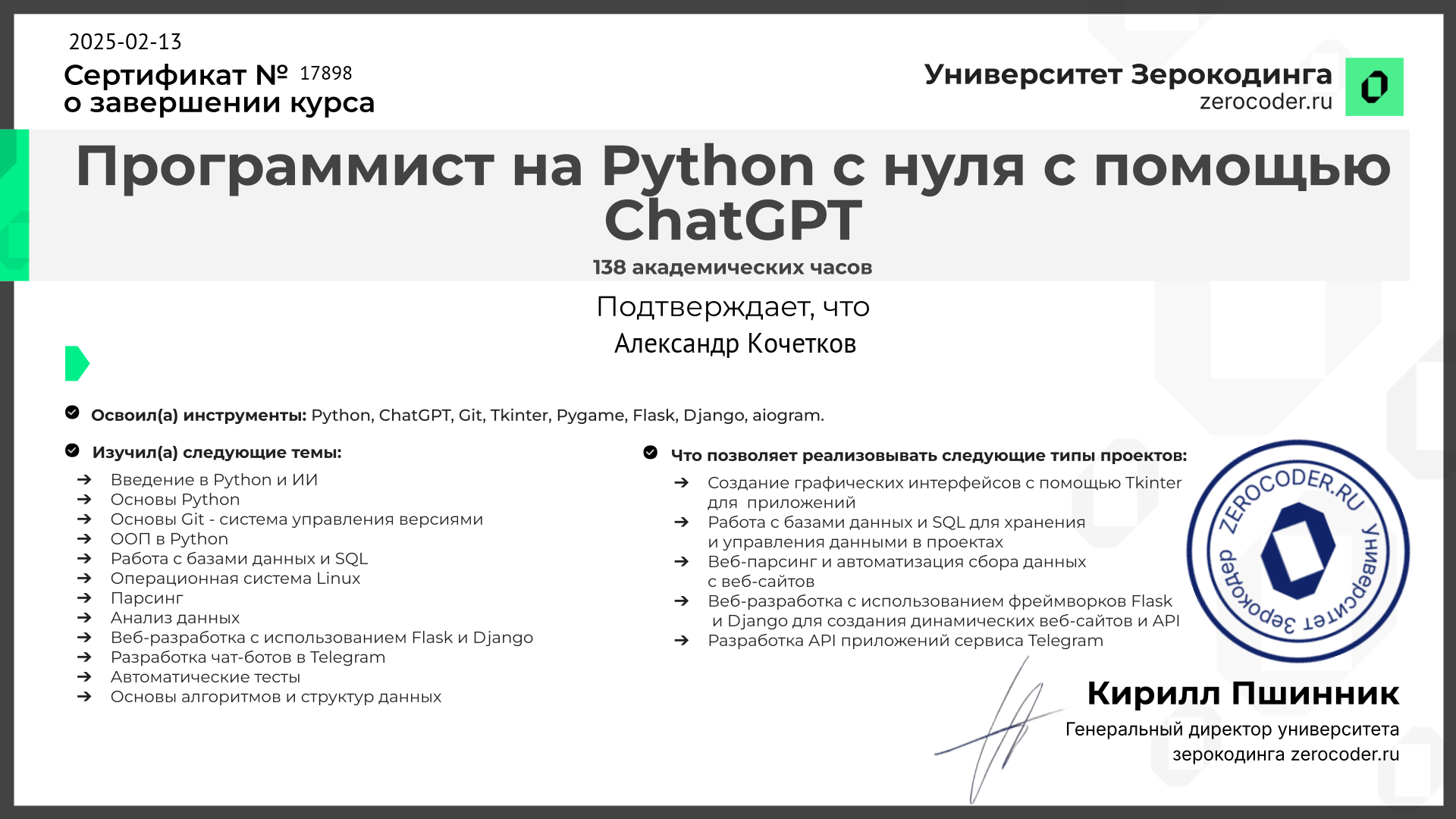Viewport: 1456px width, 819px height.
Task: Click the Zerocoder logo icon top right
Action: tap(1374, 86)
